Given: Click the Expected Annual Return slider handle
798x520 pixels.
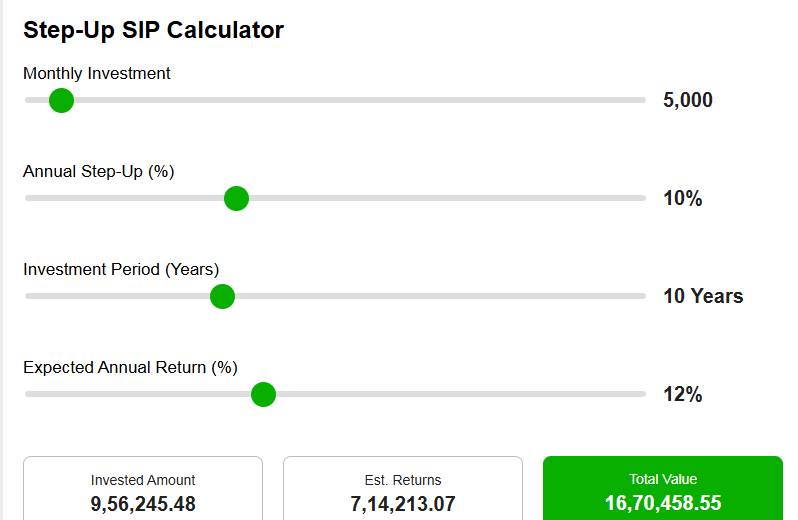Looking at the screenshot, I should (x=263, y=394).
